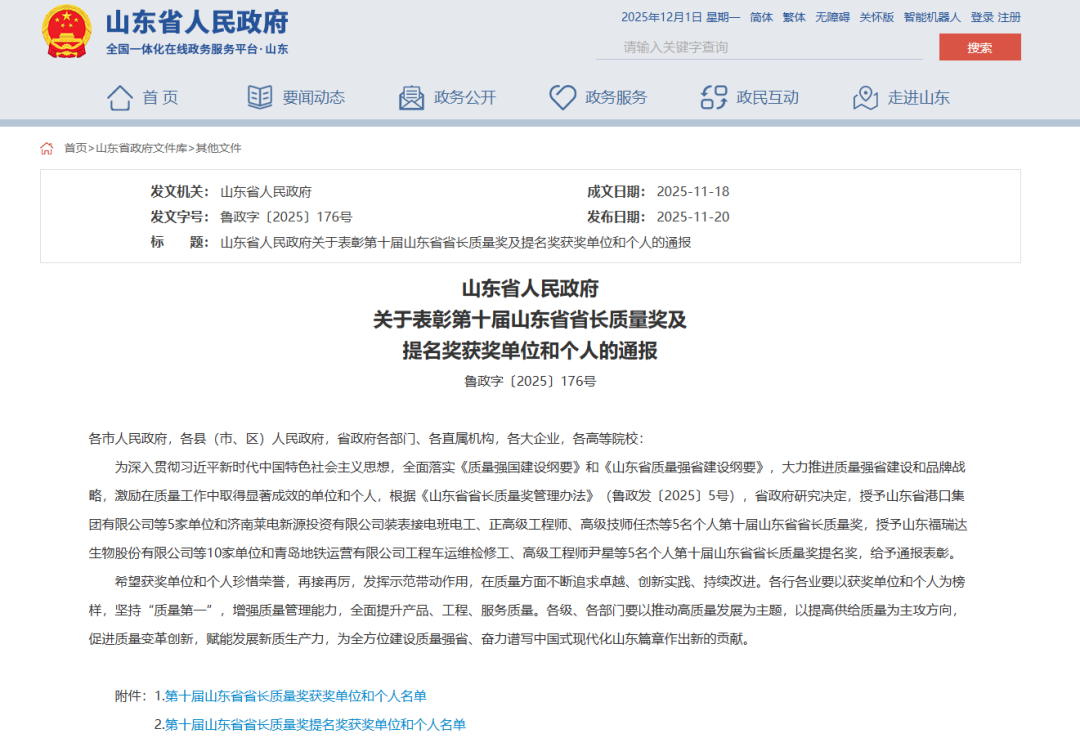Image resolution: width=1080 pixels, height=747 pixels.
Task: Click the red breadcrumb home icon
Action: pyautogui.click(x=47, y=148)
